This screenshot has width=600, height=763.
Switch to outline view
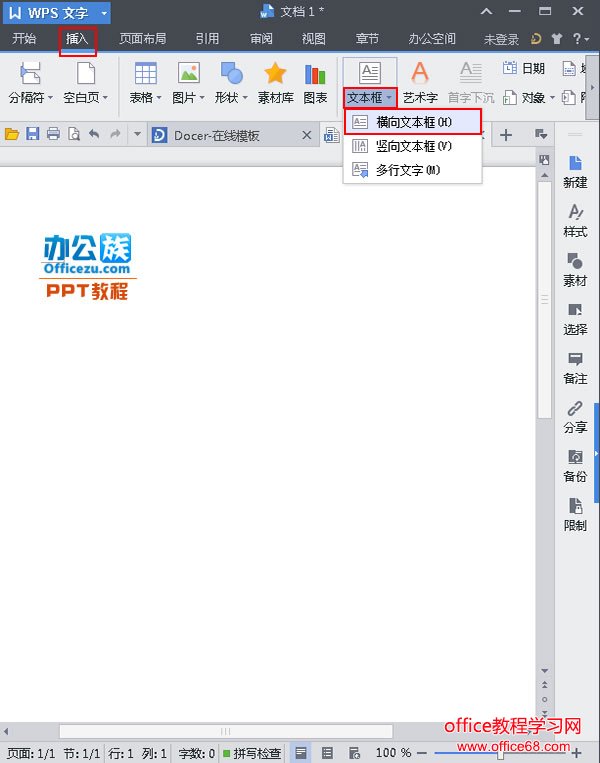(327, 753)
